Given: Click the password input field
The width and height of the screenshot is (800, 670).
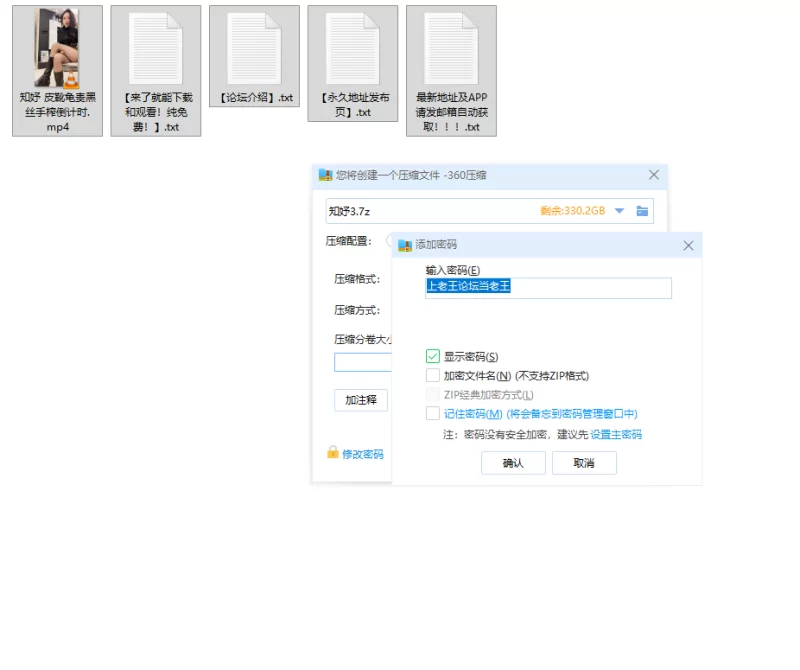Looking at the screenshot, I should coord(548,288).
